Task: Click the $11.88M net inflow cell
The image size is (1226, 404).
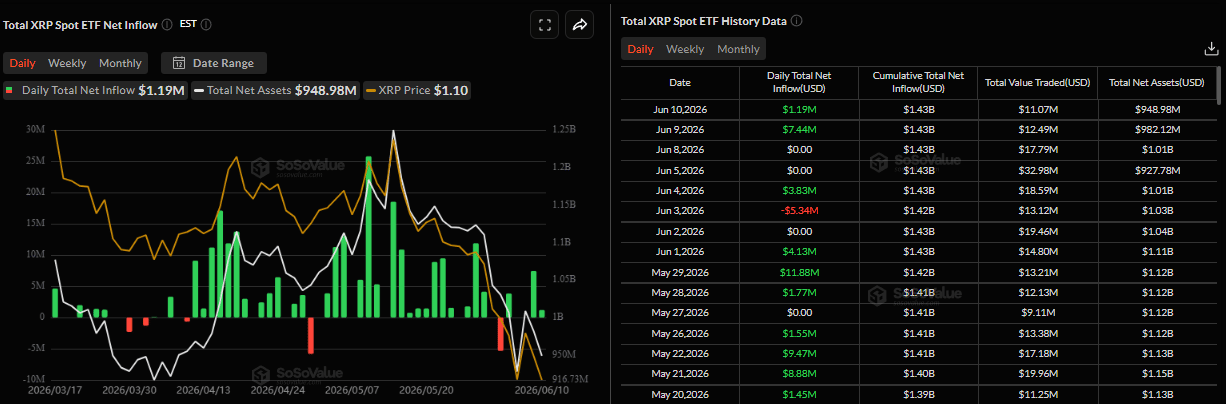Action: pyautogui.click(x=799, y=271)
